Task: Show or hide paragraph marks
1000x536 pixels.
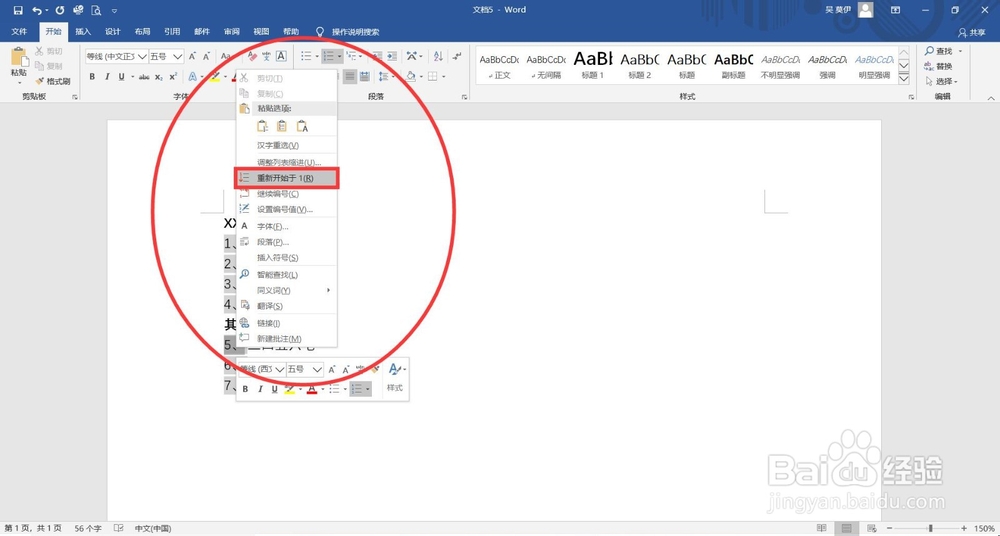Action: point(457,57)
